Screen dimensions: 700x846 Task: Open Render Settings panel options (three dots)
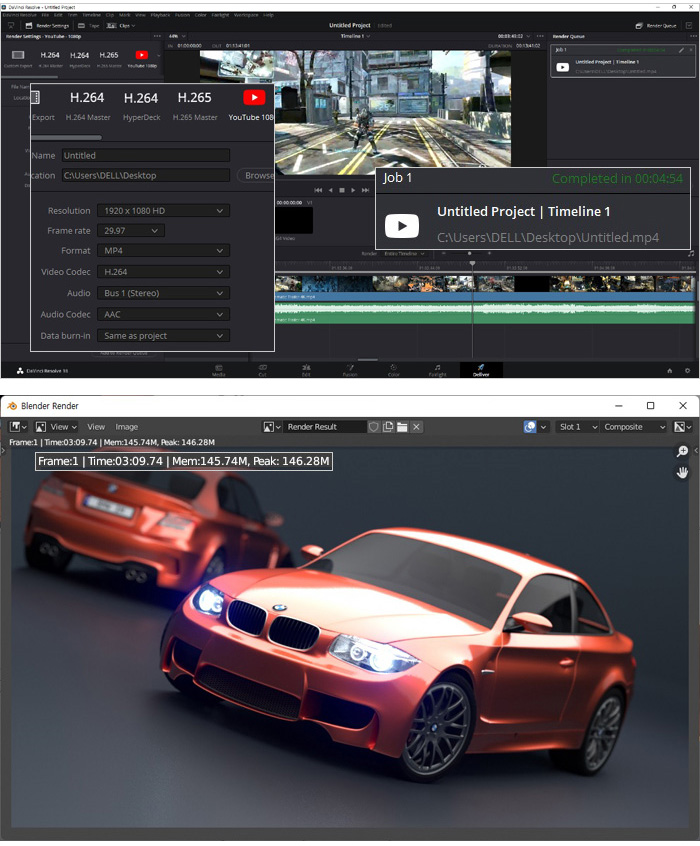pos(157,36)
